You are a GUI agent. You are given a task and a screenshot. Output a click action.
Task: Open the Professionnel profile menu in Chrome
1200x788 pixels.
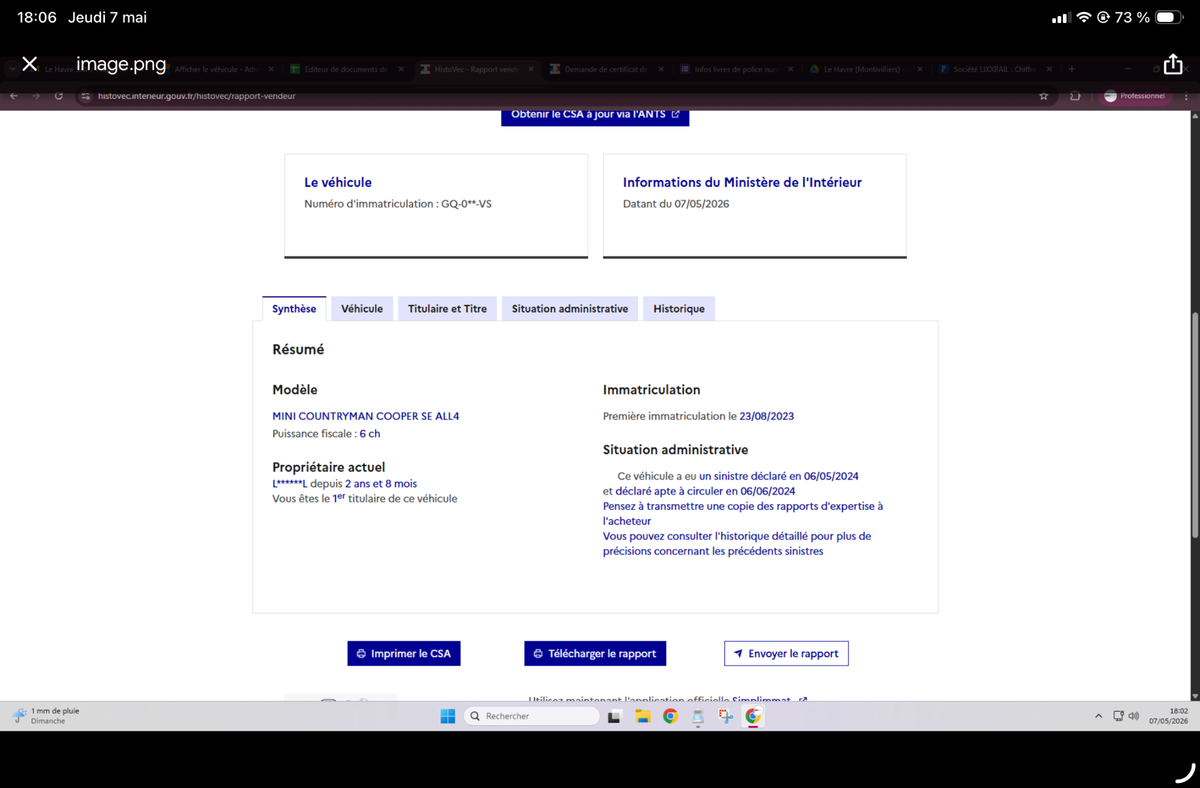pyautogui.click(x=1135, y=96)
